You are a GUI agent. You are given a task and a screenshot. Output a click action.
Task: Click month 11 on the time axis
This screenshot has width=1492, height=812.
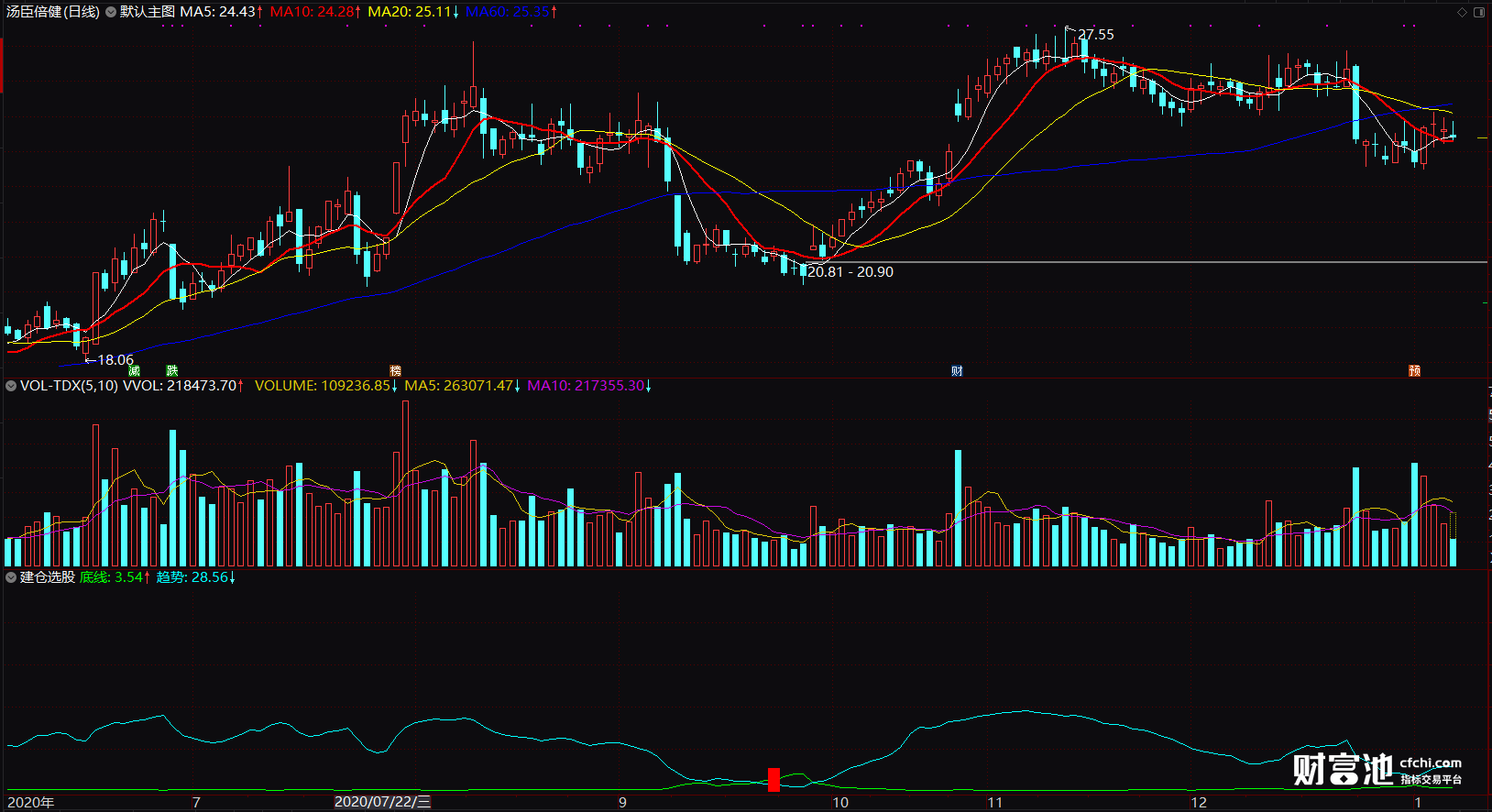pyautogui.click(x=995, y=803)
